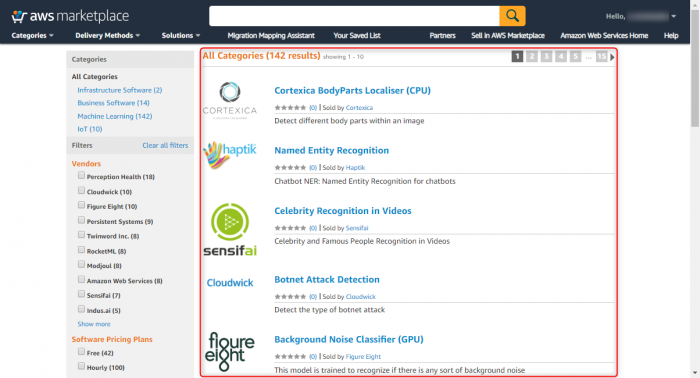The width and height of the screenshot is (700, 378).
Task: Click inside the marketplace search field
Action: click(x=354, y=16)
